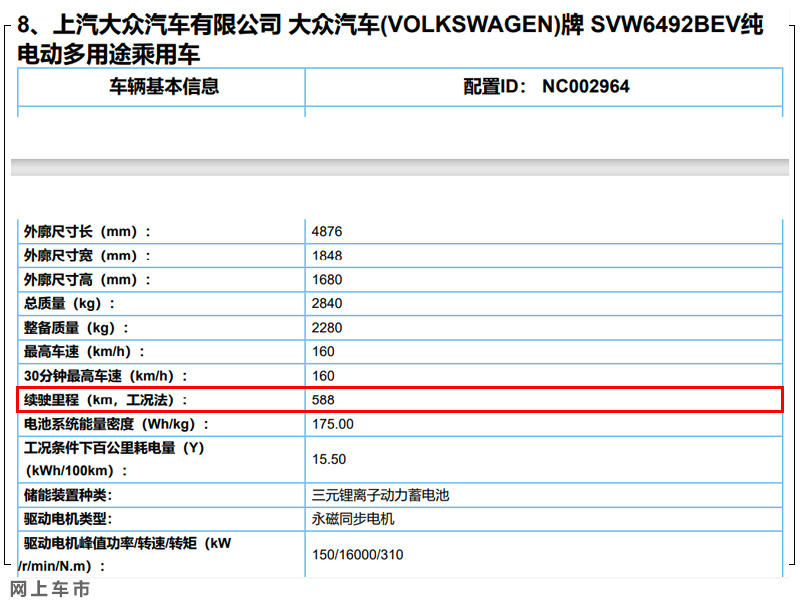Screen dimensions: 800x600
Task: Select the motor value 150/16000/310
Action: point(358,555)
